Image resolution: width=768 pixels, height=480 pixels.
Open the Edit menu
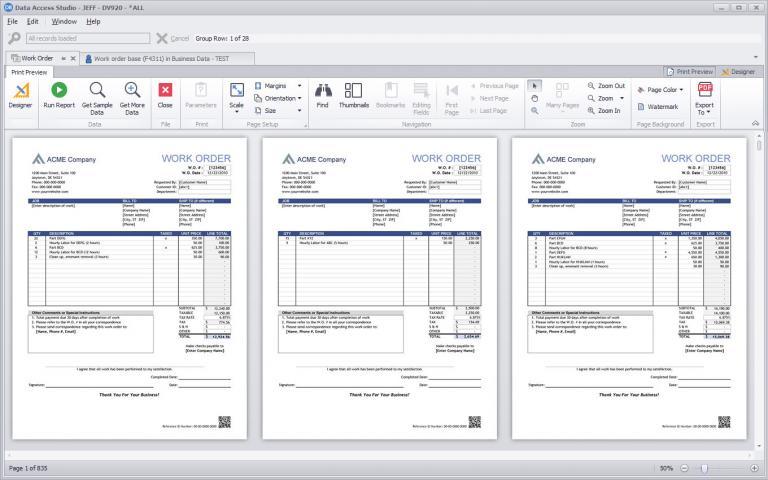click(x=32, y=22)
